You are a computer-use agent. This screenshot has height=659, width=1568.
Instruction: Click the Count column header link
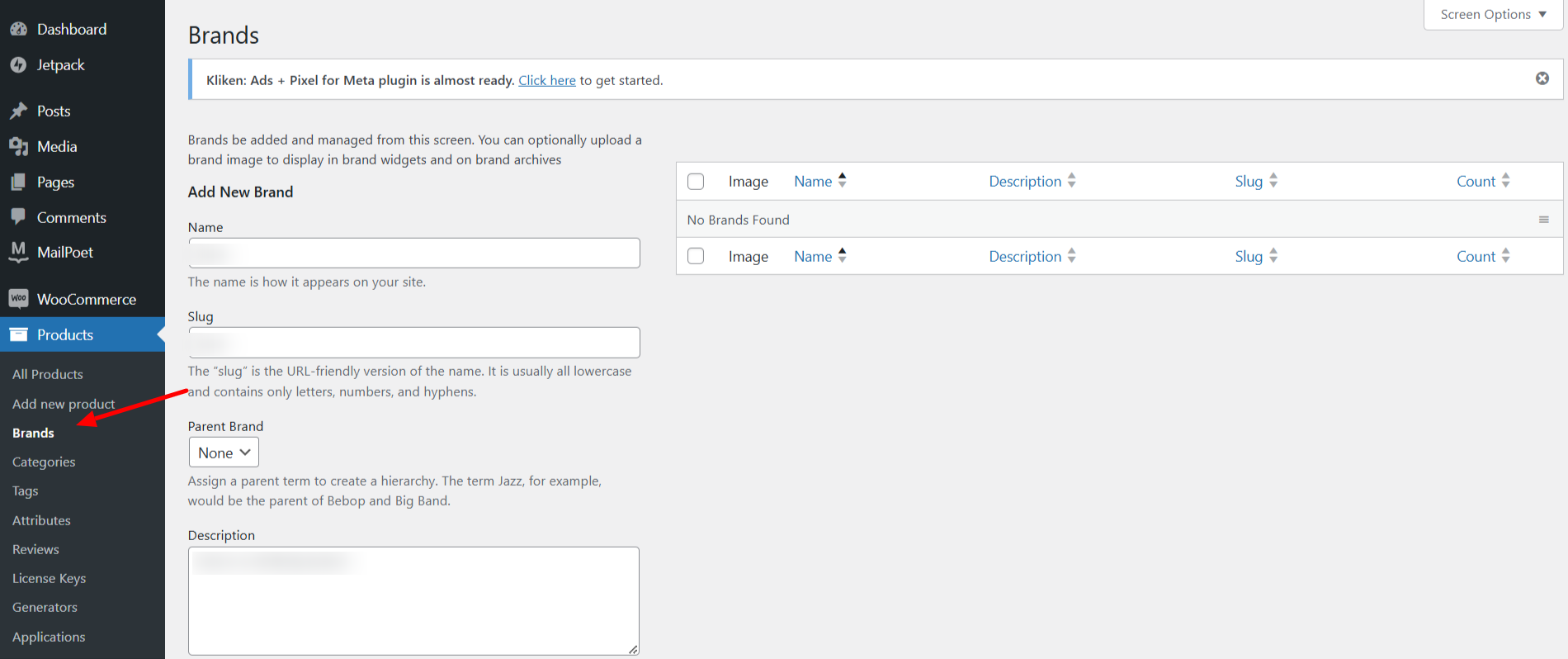[1476, 181]
